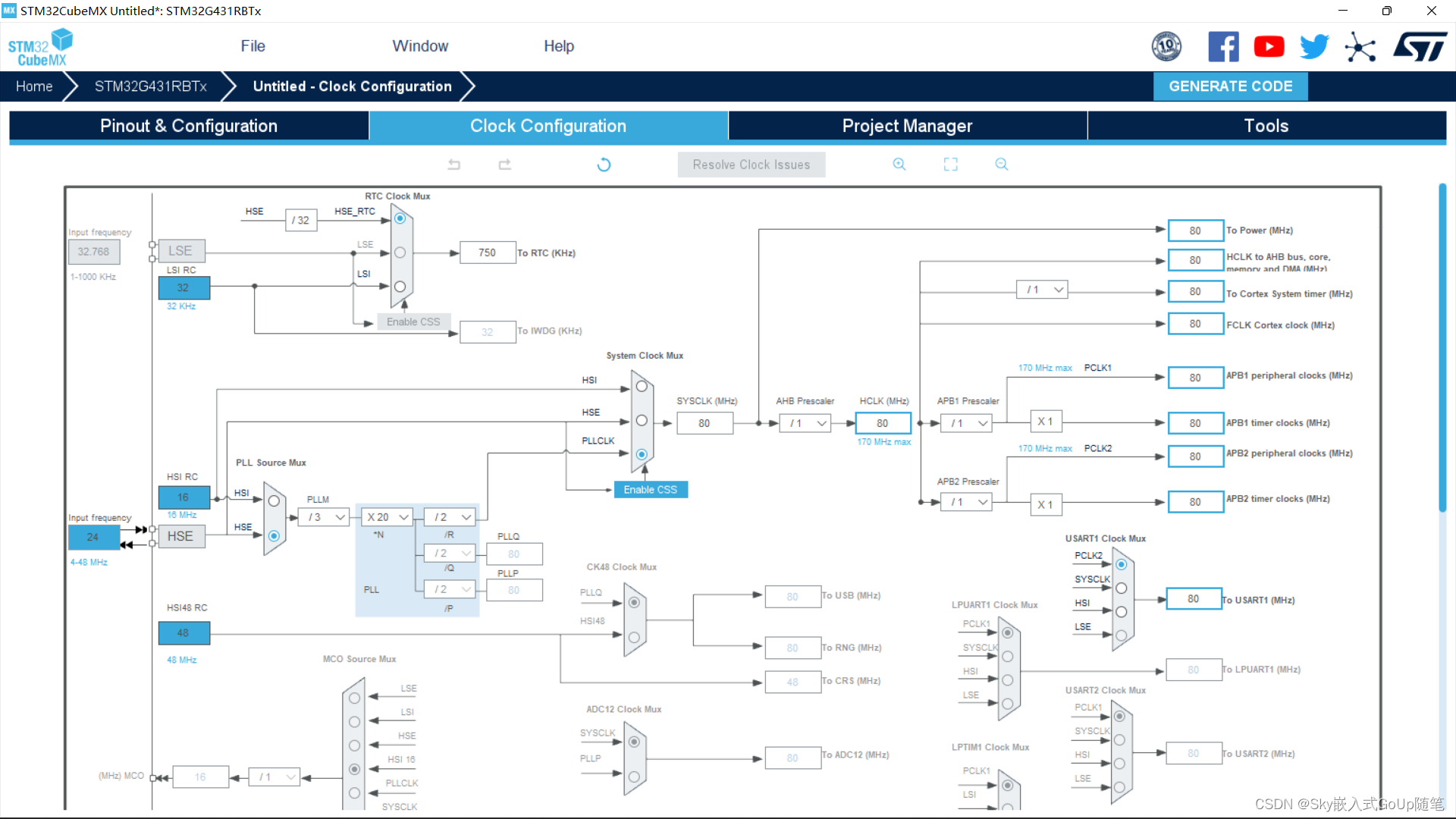The height and width of the screenshot is (819, 1456).
Task: Select SYSCLK in USART1 Clock Mux
Action: 1121,588
